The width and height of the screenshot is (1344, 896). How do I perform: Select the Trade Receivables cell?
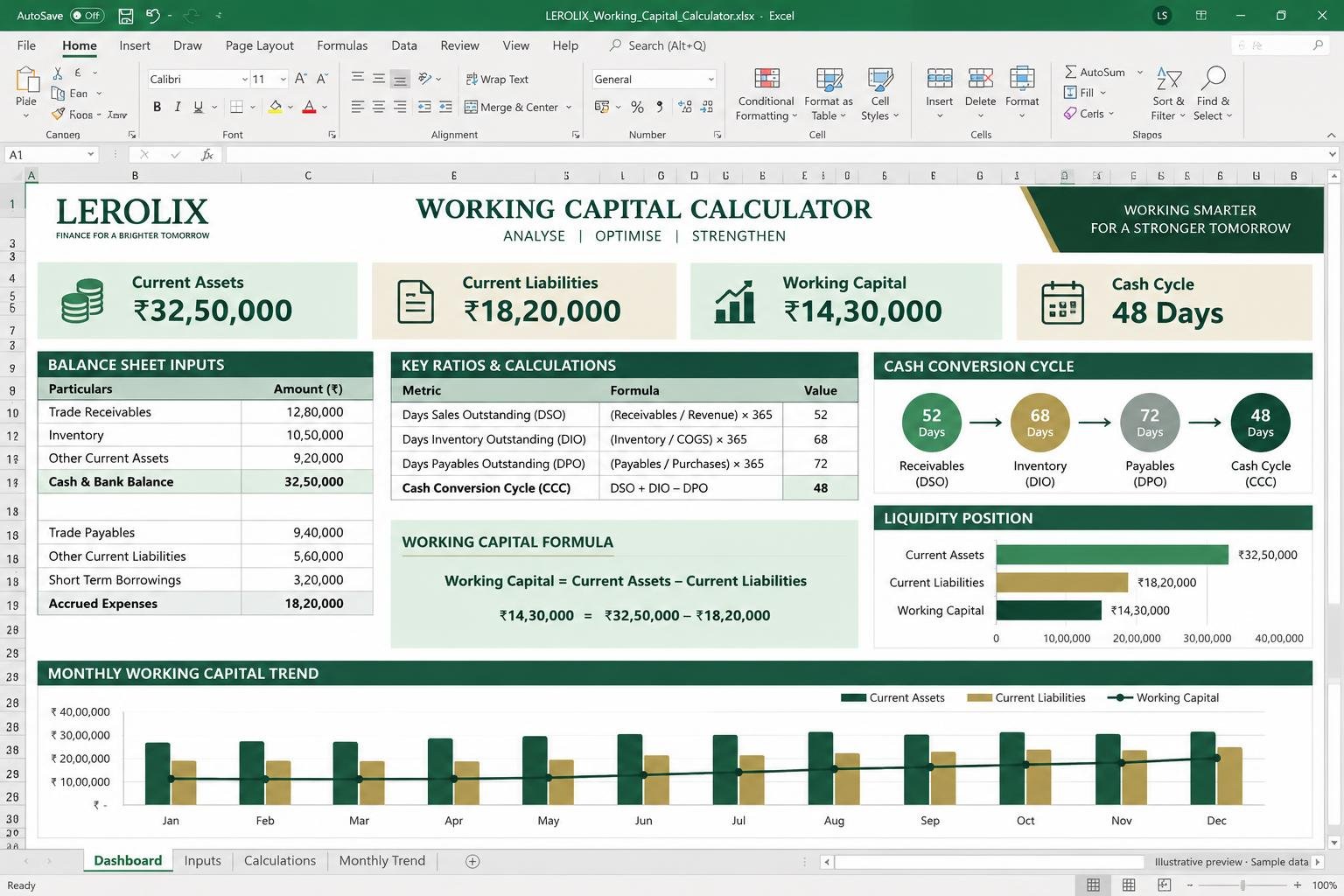pos(140,412)
